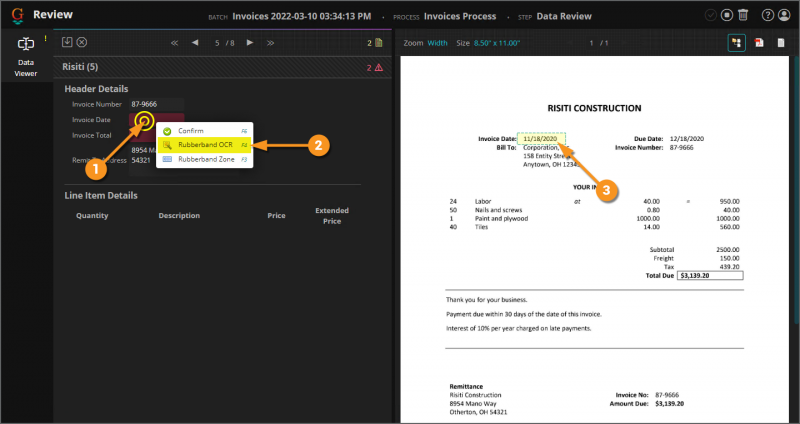Click the trash delete icon
This screenshot has width=800, height=424.
(x=743, y=15)
